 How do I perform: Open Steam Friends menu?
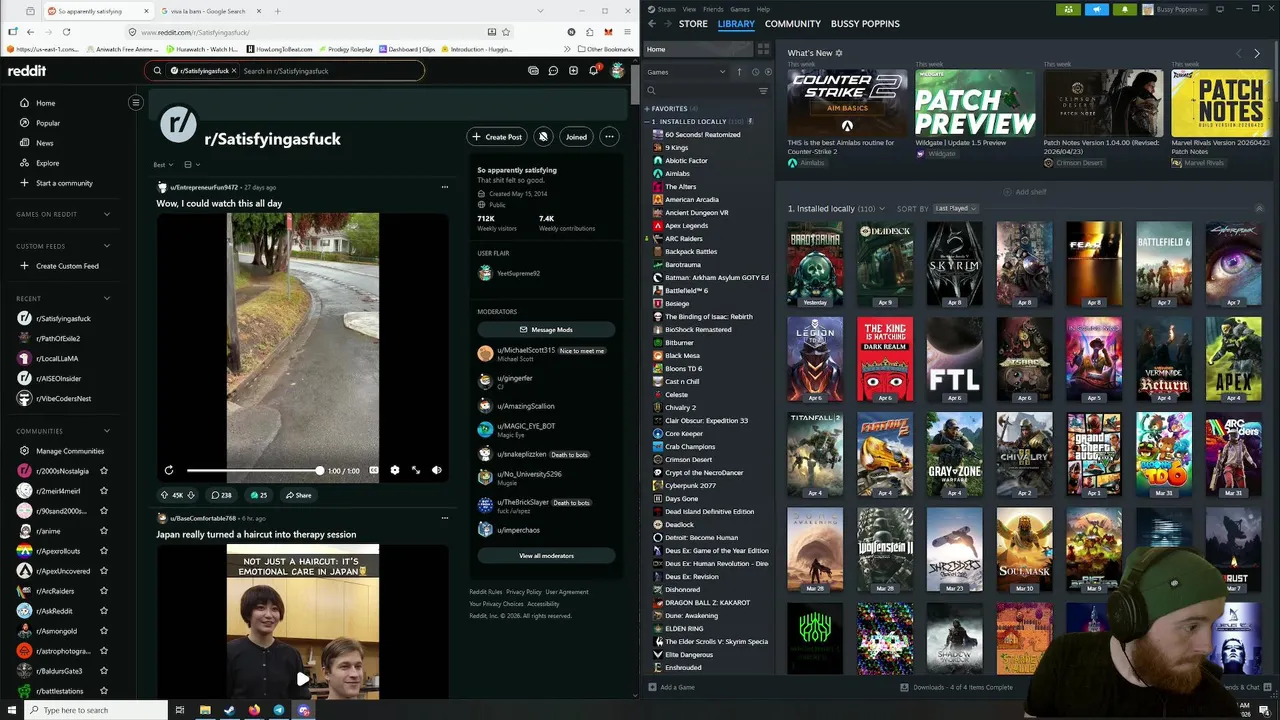coord(713,9)
